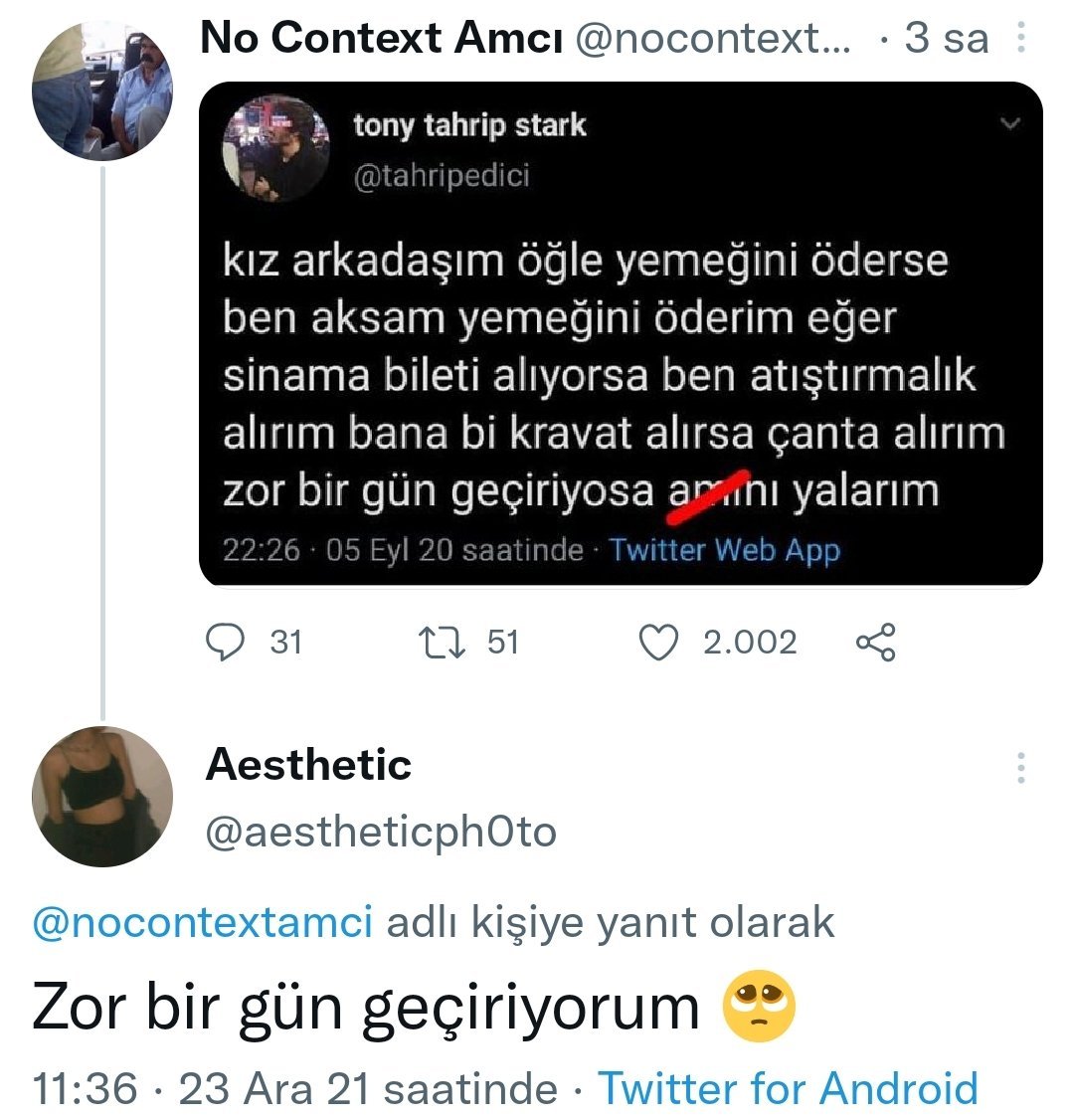The width and height of the screenshot is (1074, 1120).
Task: Click the reply speech bubble icon
Action: (225, 643)
